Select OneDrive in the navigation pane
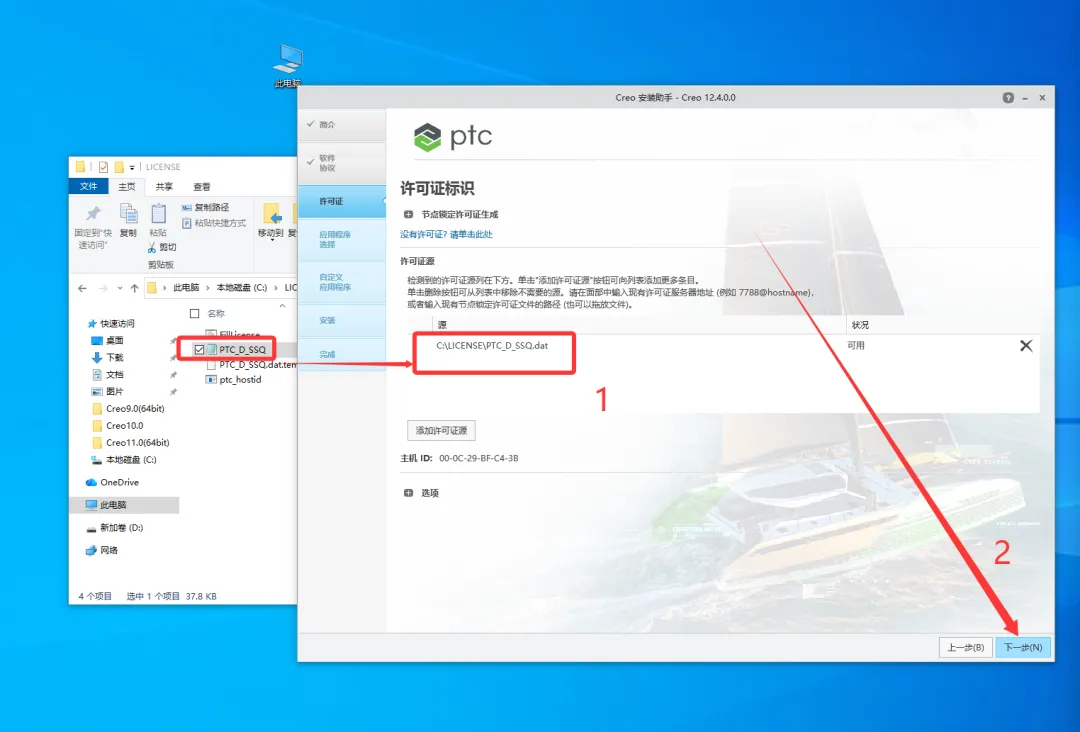Screen dimensions: 1080x732 click(119, 482)
